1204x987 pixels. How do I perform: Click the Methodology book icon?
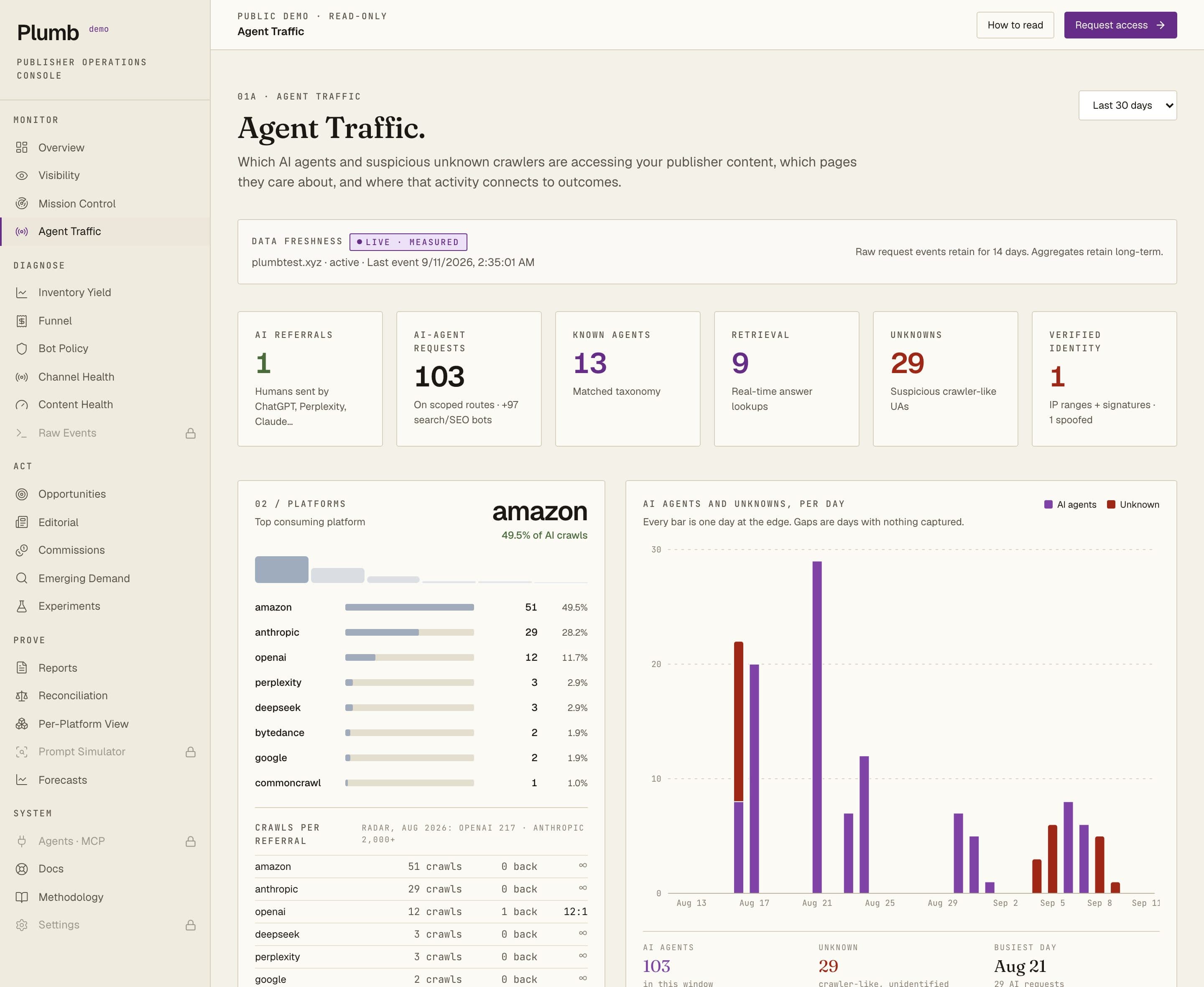tap(22, 897)
